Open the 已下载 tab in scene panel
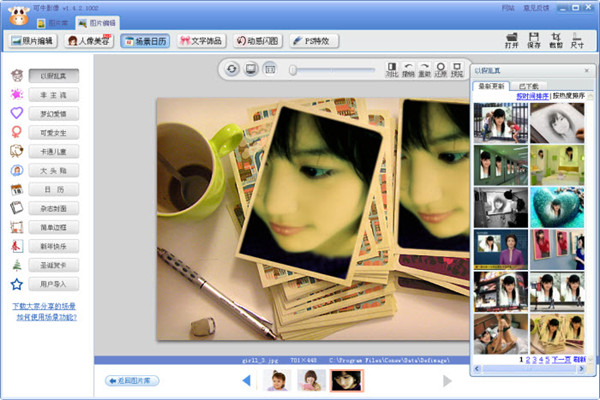This screenshot has height=400, width=600. click(530, 86)
